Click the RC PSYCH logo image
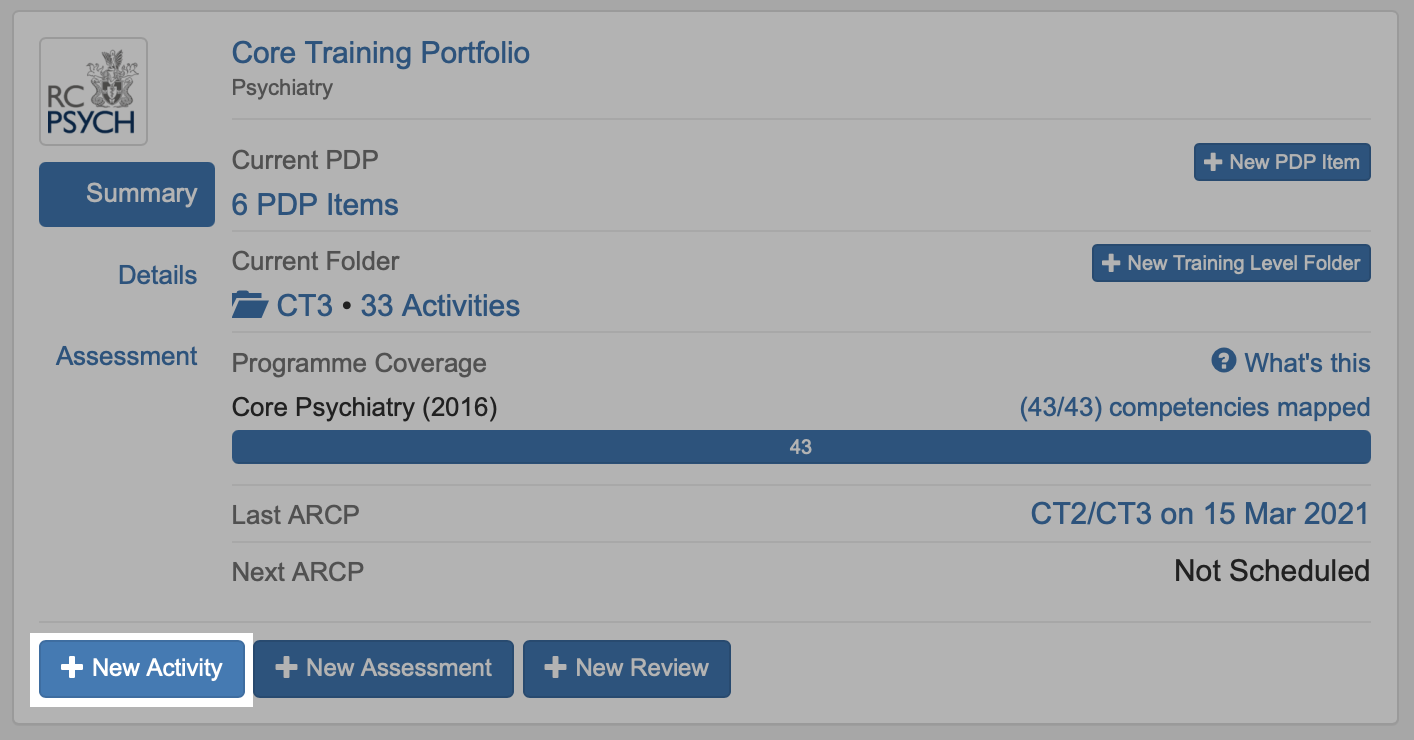The image size is (1414, 740). click(93, 92)
